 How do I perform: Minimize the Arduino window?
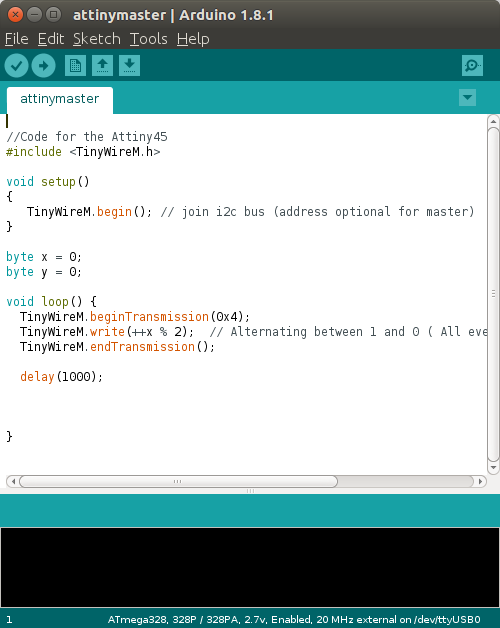pos(34,15)
